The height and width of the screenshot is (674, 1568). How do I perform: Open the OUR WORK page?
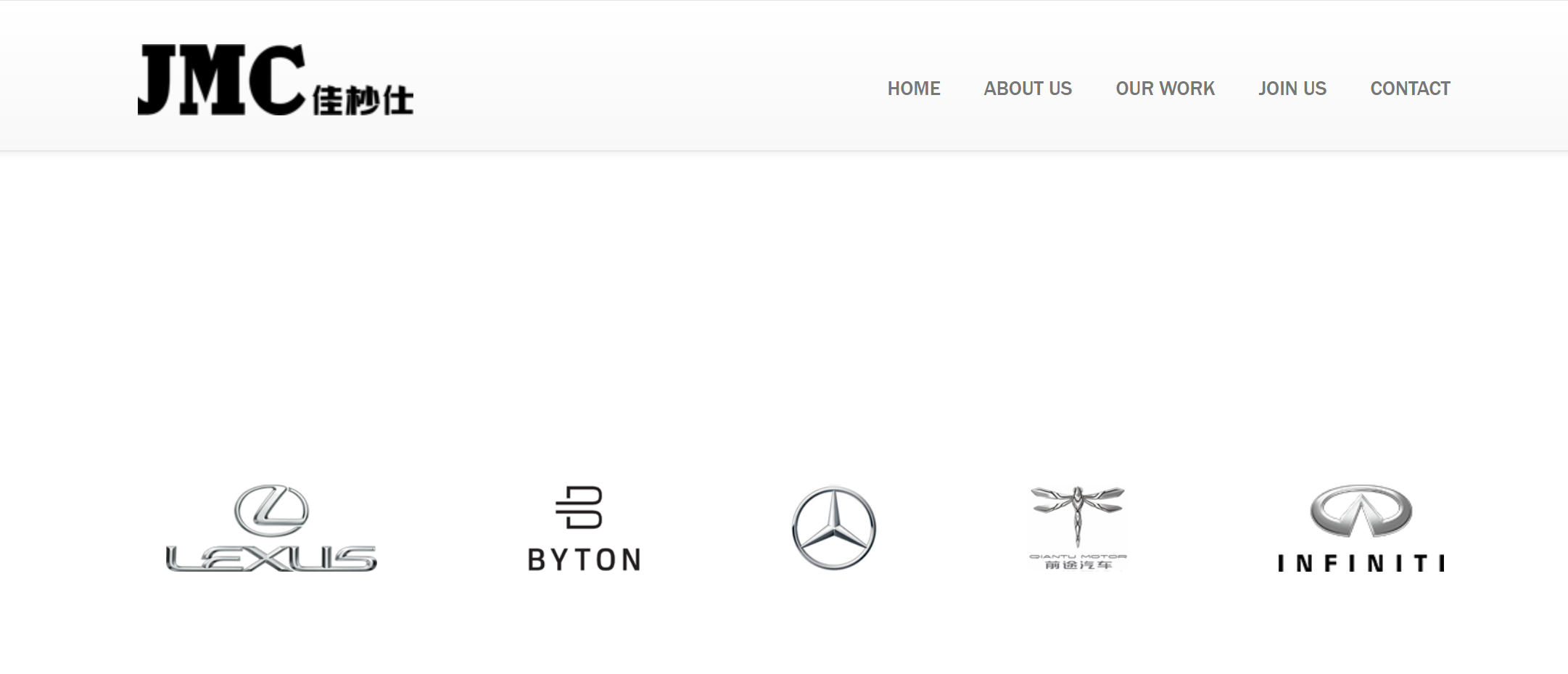click(1165, 89)
